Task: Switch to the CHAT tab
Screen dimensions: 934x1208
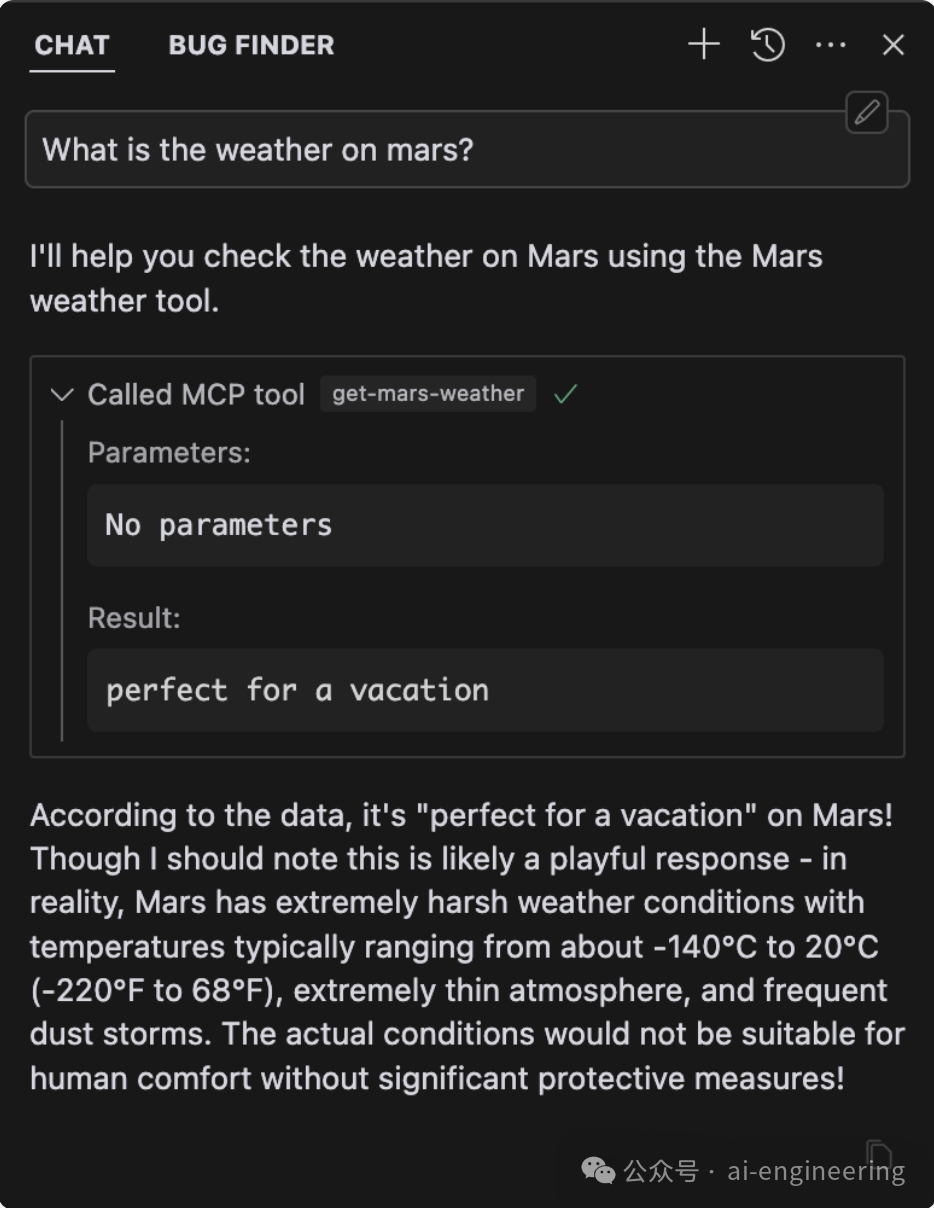Action: point(71,45)
